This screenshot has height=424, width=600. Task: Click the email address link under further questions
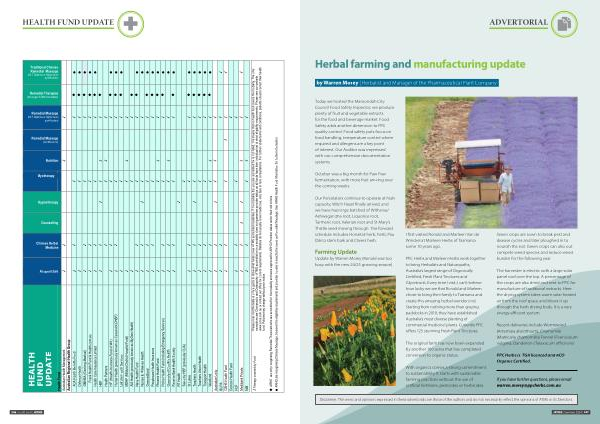[x=529, y=385]
